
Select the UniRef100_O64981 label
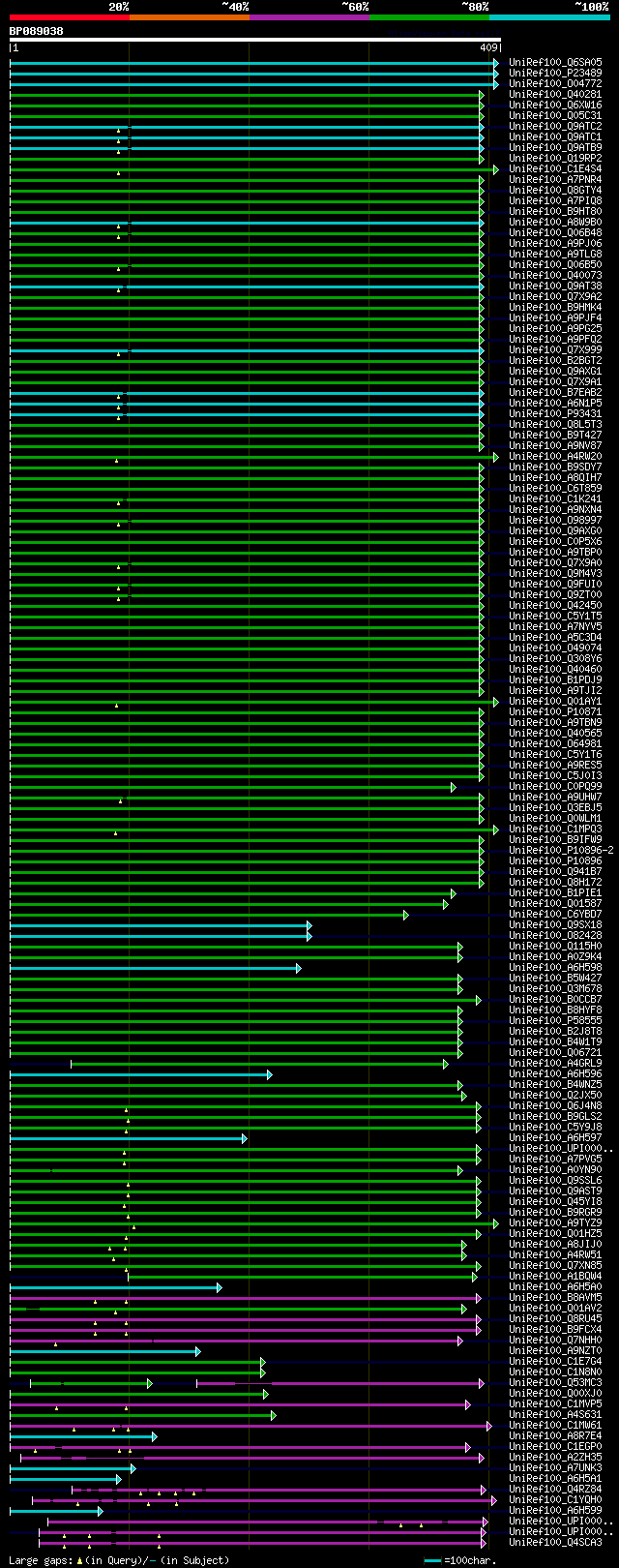tap(555, 744)
